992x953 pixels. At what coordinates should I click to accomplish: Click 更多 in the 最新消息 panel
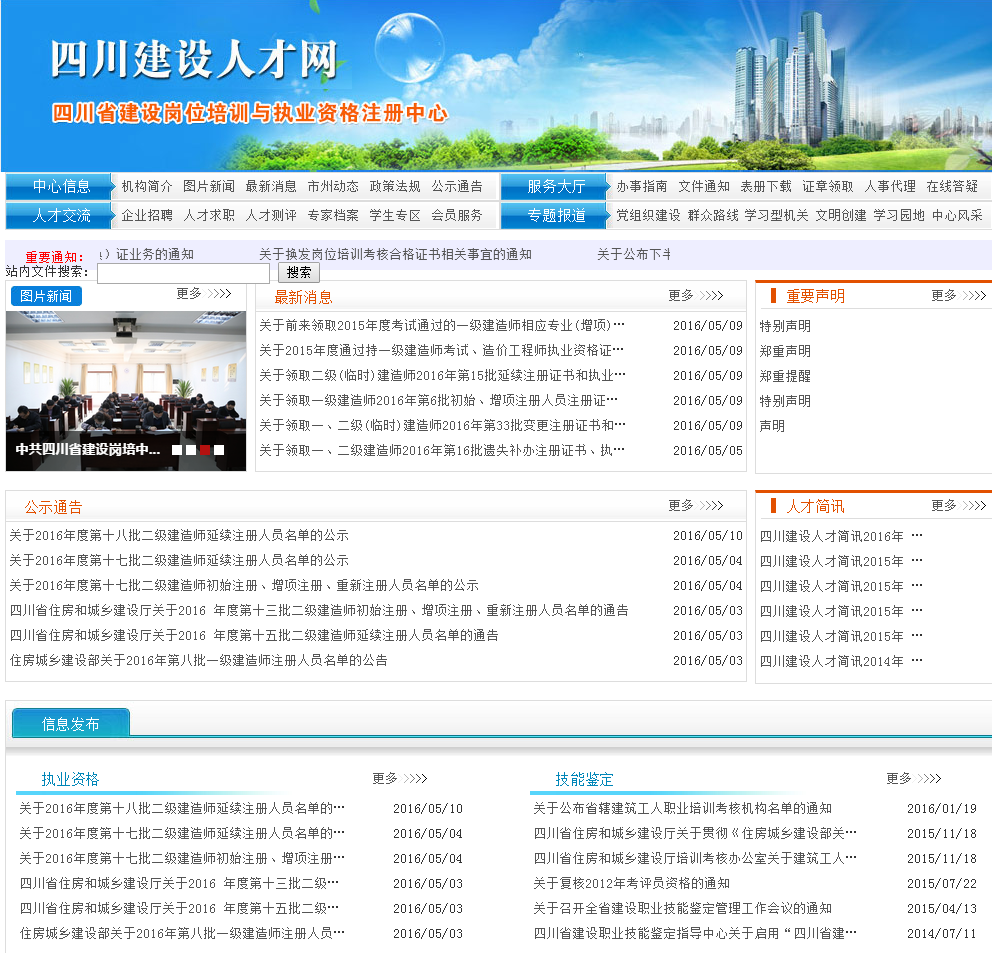pyautogui.click(x=696, y=296)
